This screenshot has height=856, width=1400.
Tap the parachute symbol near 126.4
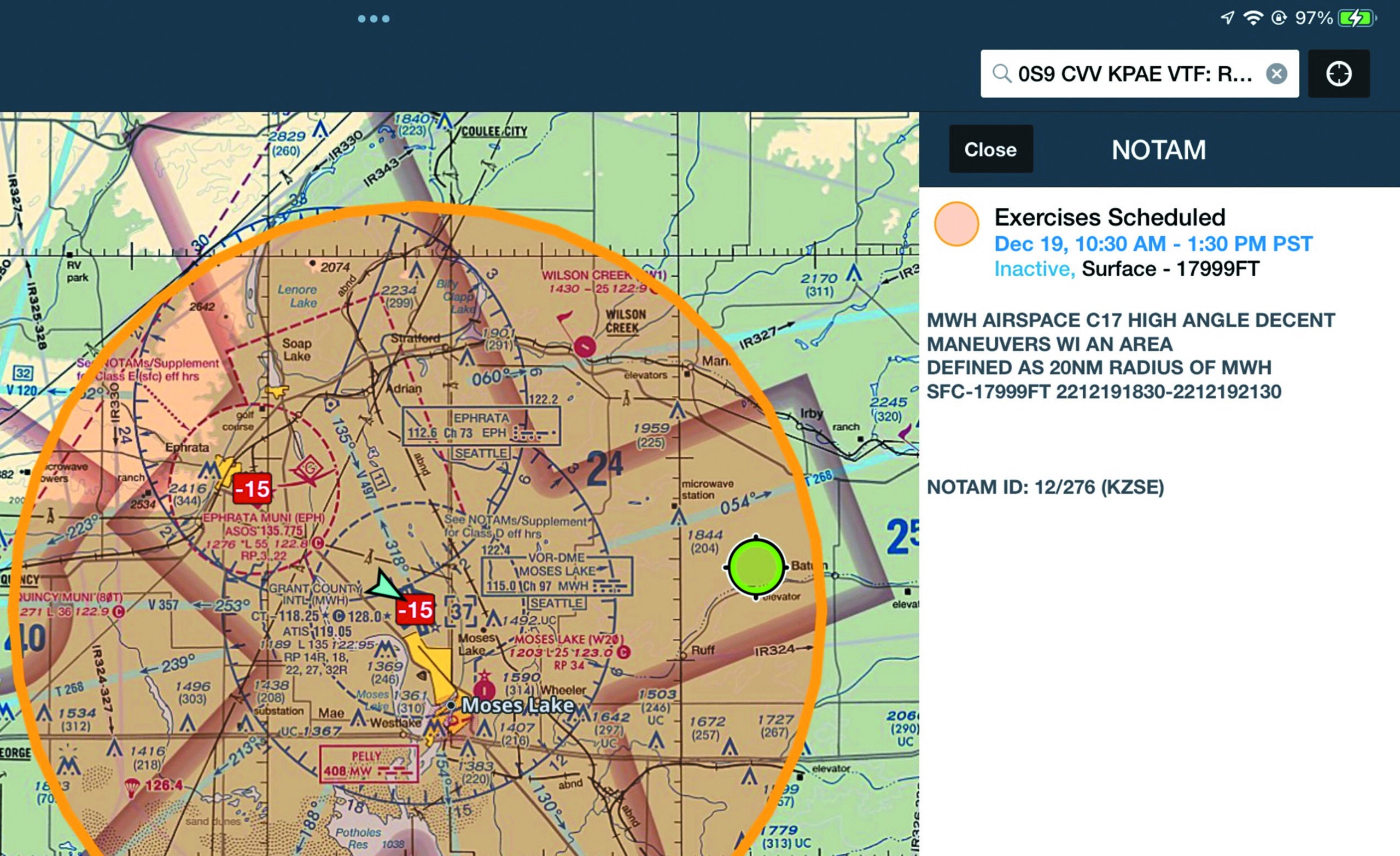click(132, 787)
